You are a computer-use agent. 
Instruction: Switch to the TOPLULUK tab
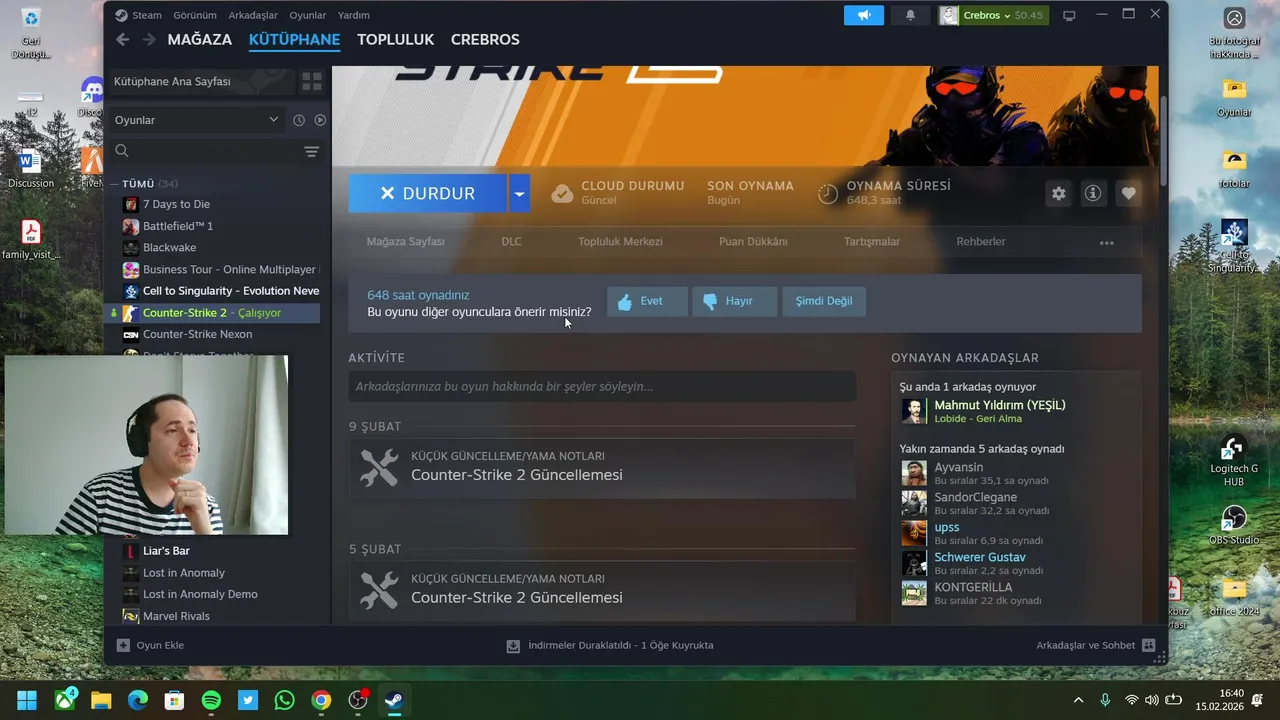pyautogui.click(x=395, y=40)
